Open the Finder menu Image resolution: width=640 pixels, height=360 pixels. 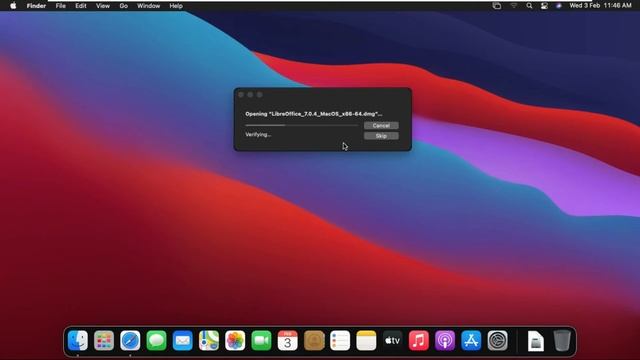[36, 6]
